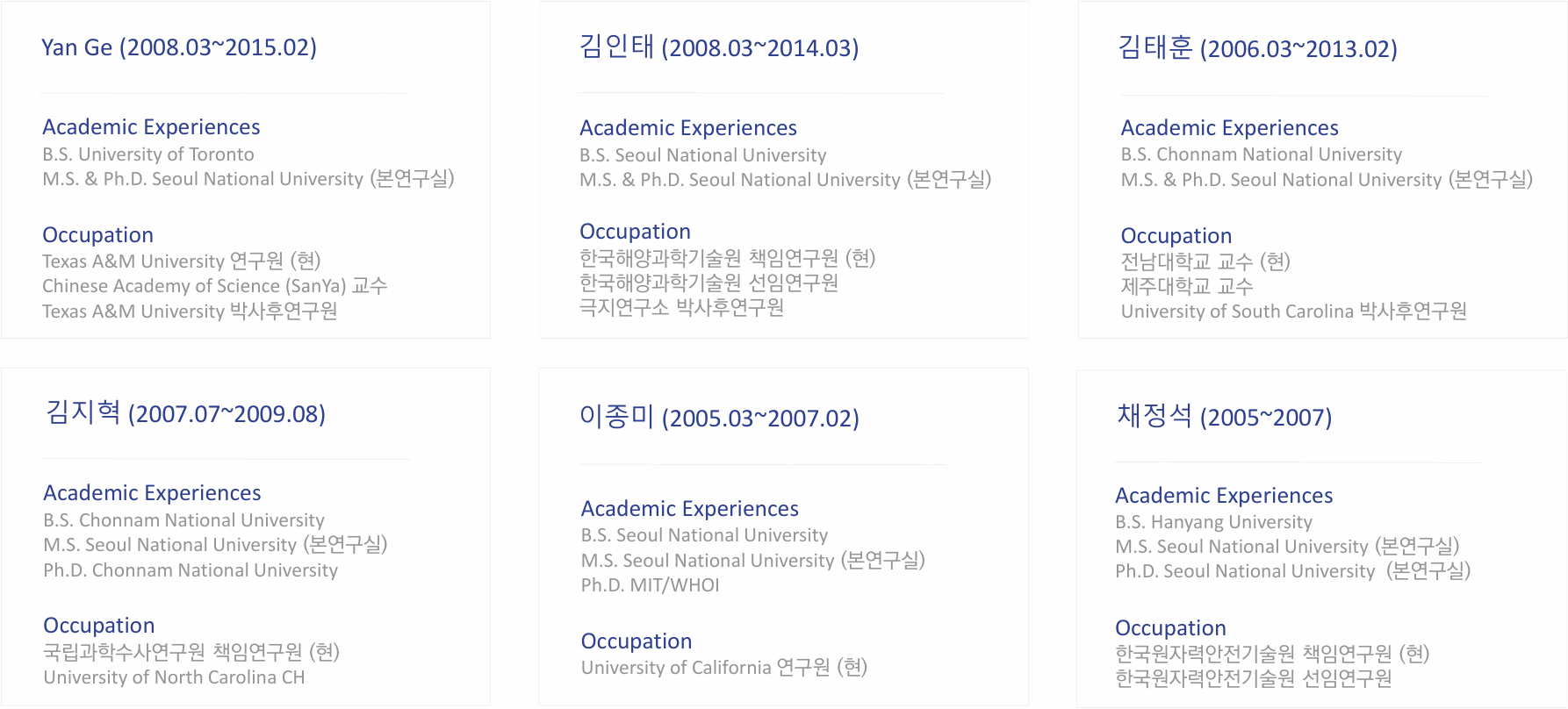
Task: Select the 이종미 (2005.03~2007.02) heading
Action: 719,418
